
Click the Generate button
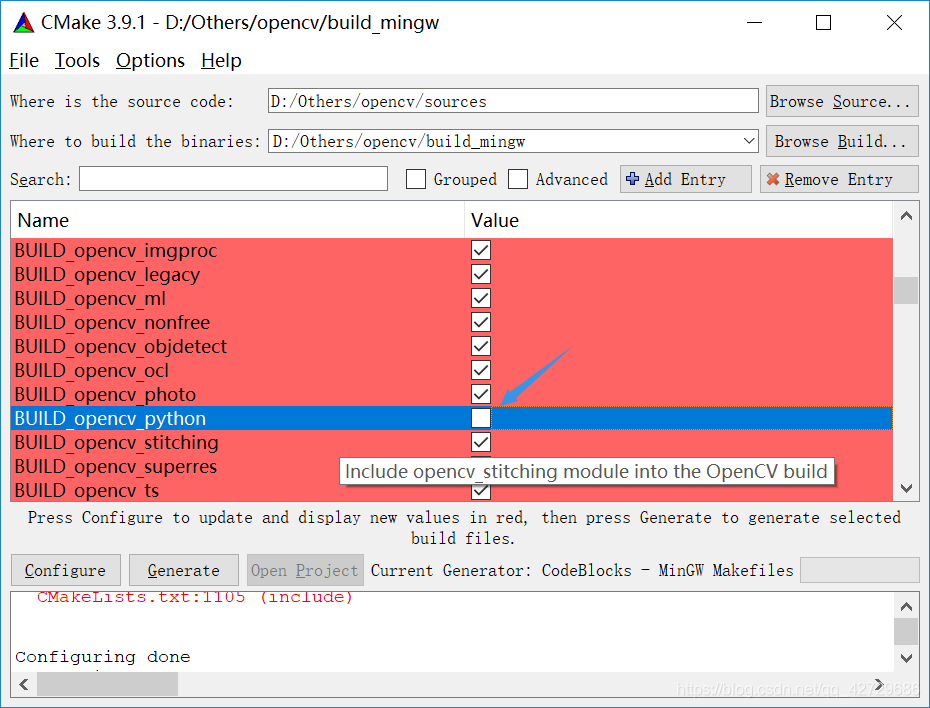pos(184,570)
